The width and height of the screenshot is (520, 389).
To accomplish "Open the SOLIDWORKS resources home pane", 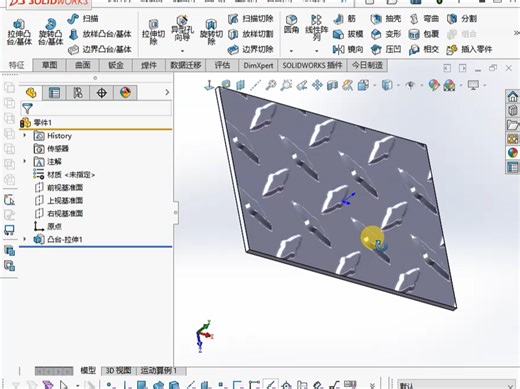I will 513,97.
